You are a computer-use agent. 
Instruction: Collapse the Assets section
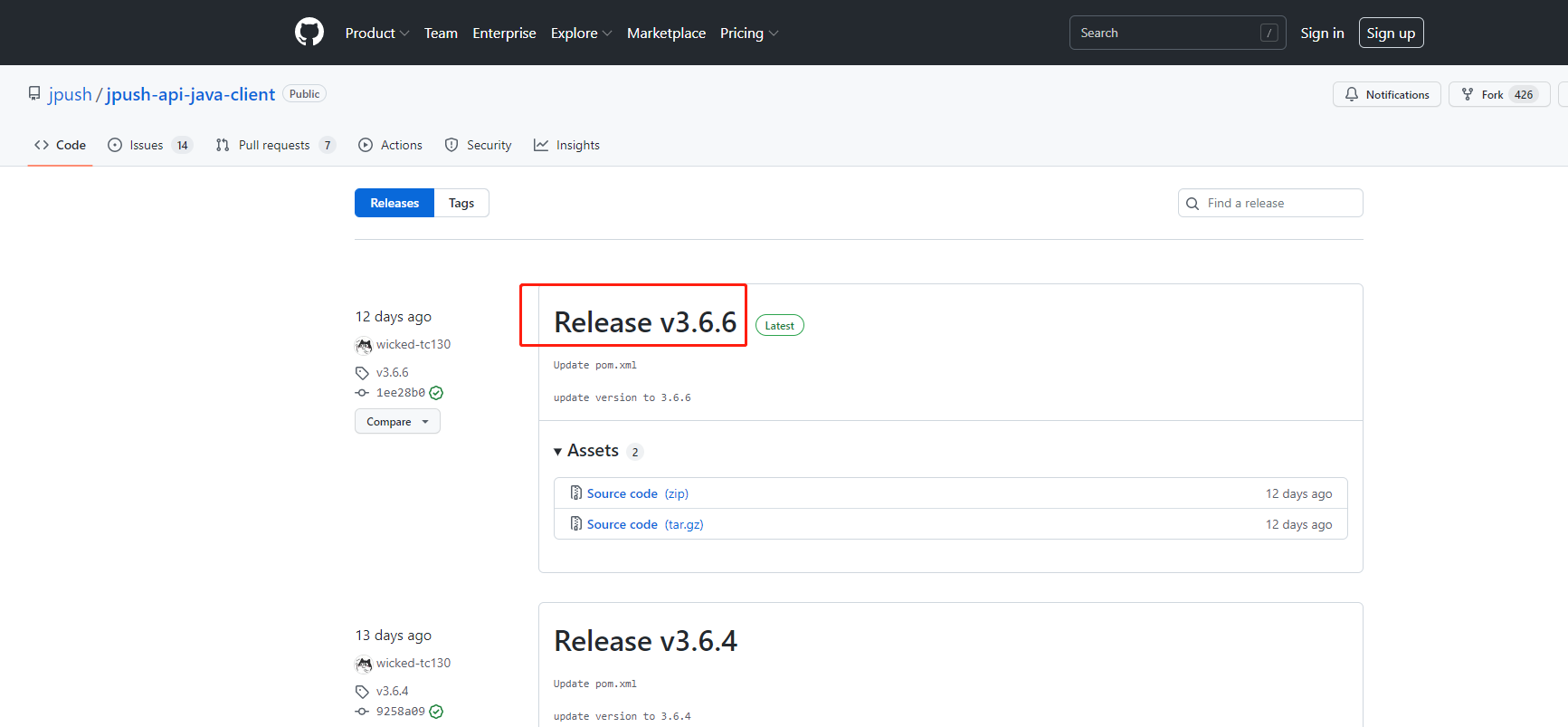[586, 451]
